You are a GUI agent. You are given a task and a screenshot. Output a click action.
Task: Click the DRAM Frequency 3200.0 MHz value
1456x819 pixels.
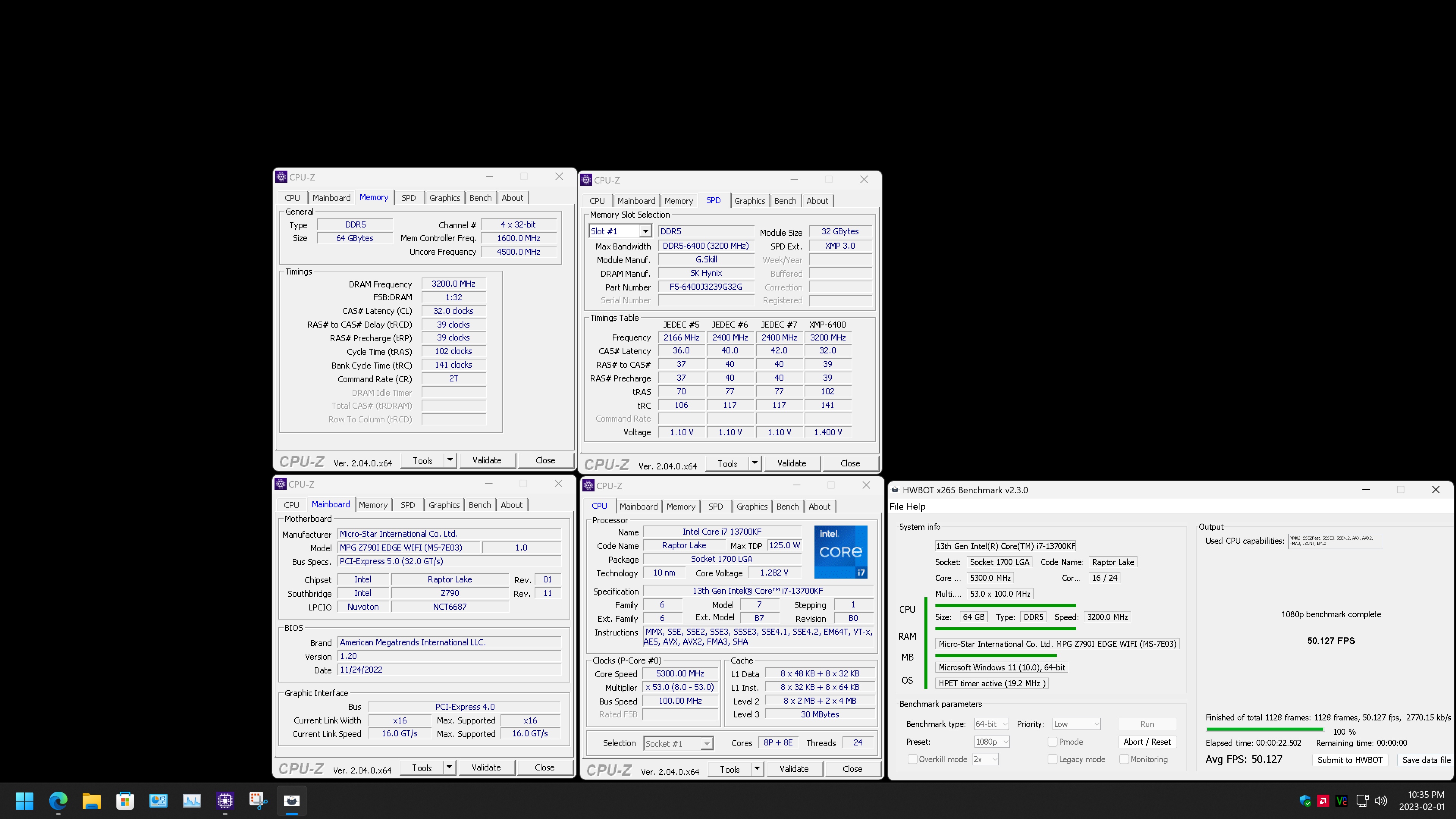[x=453, y=284]
